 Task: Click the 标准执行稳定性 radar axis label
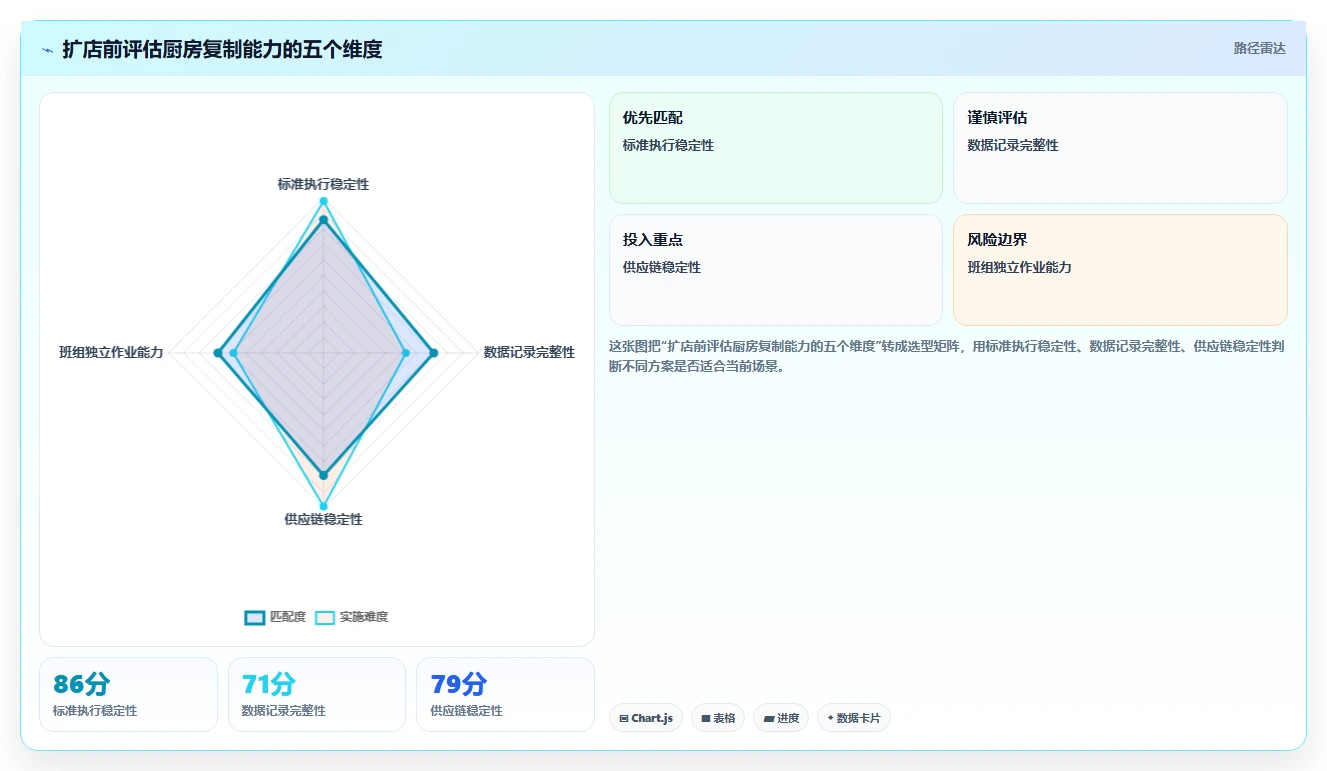point(323,184)
